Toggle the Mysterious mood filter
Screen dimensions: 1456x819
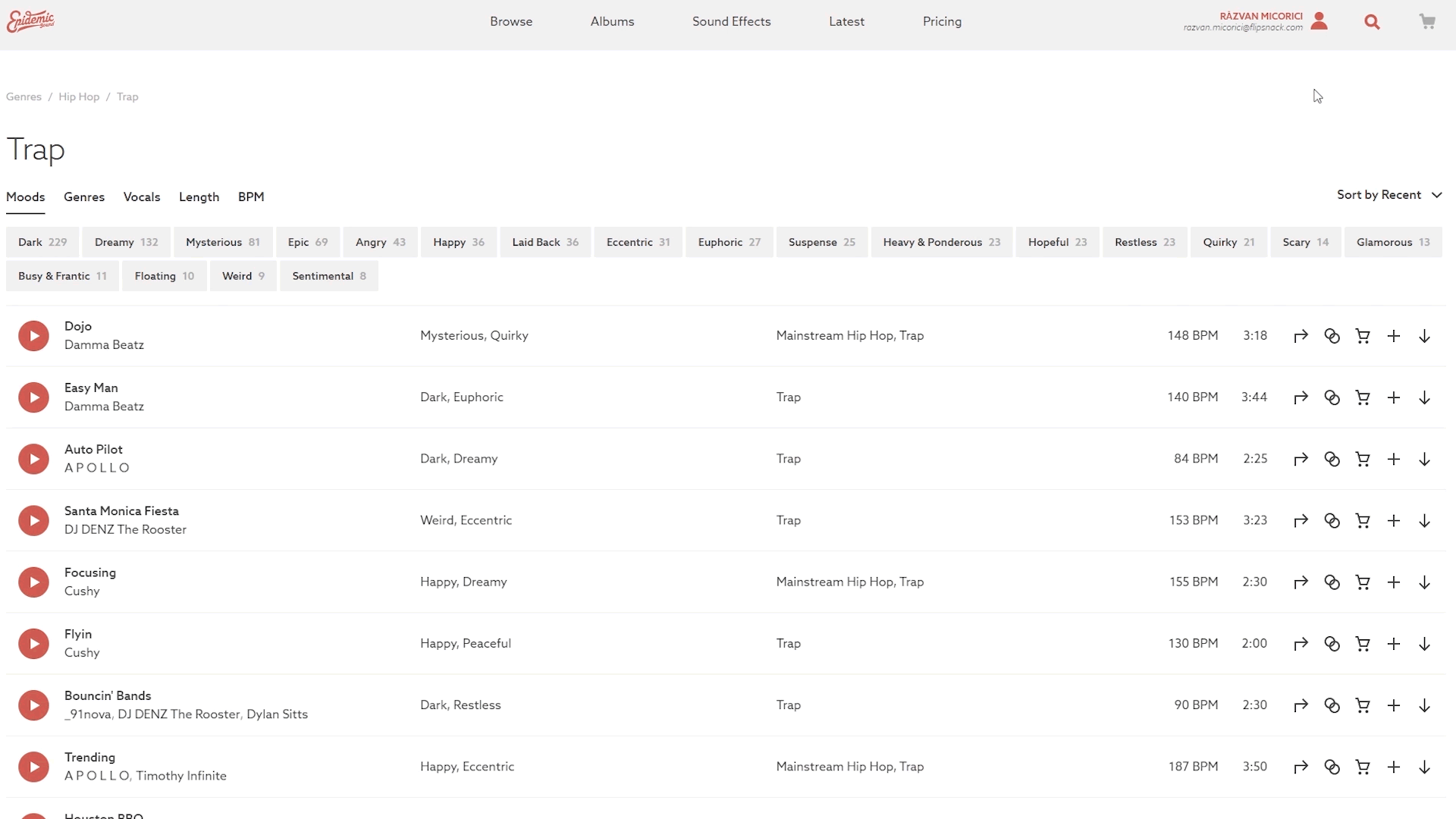coord(222,242)
